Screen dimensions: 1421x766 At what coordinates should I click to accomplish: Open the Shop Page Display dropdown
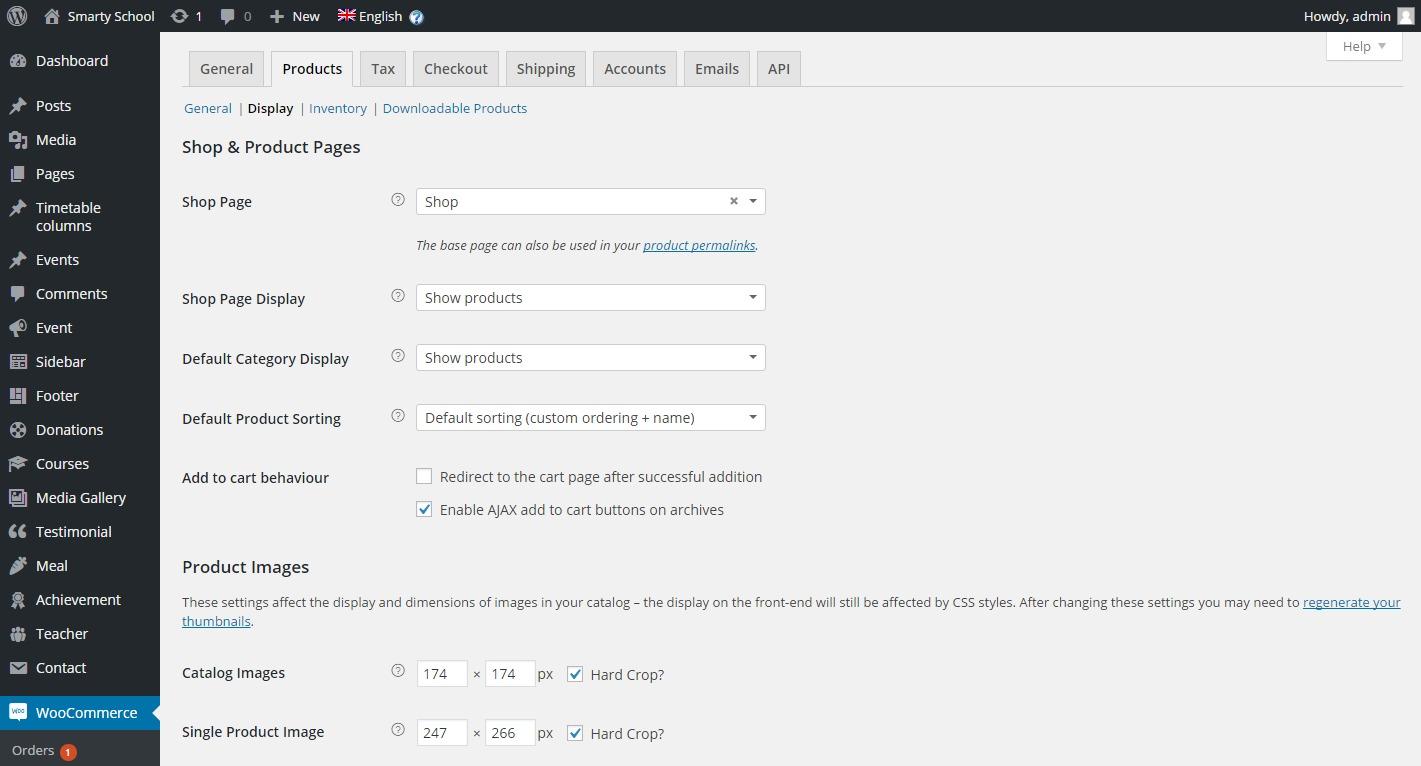tap(590, 298)
